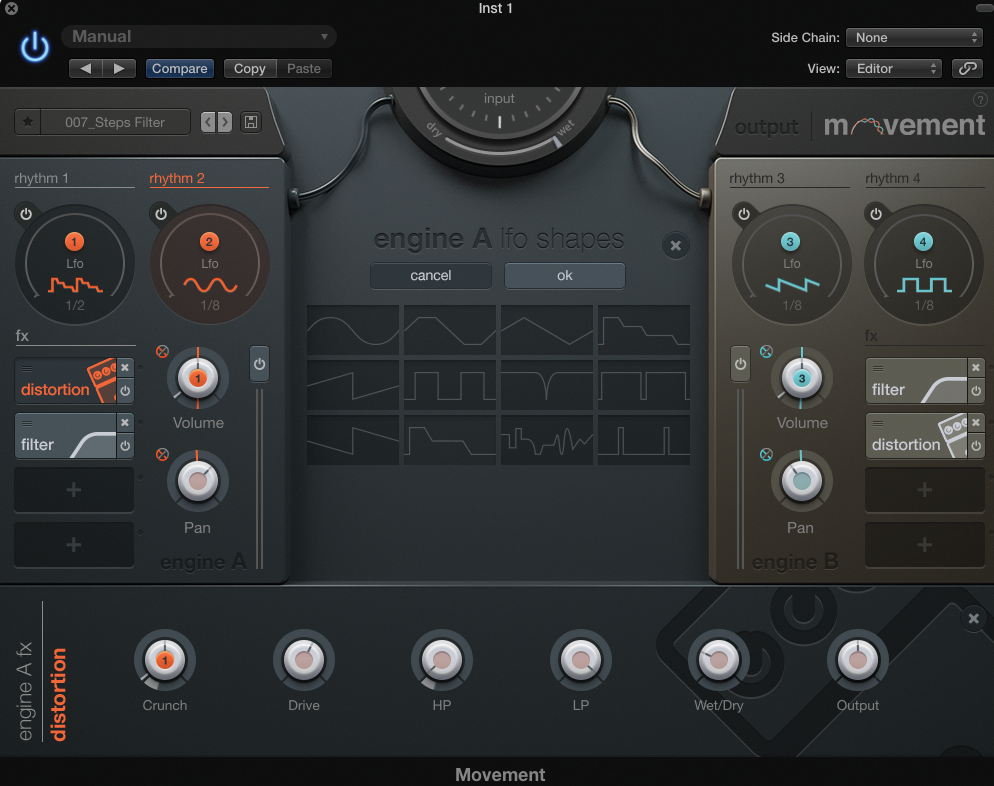Image resolution: width=994 pixels, height=786 pixels.
Task: Load previous setting with the left triangle button
Action: click(86, 68)
